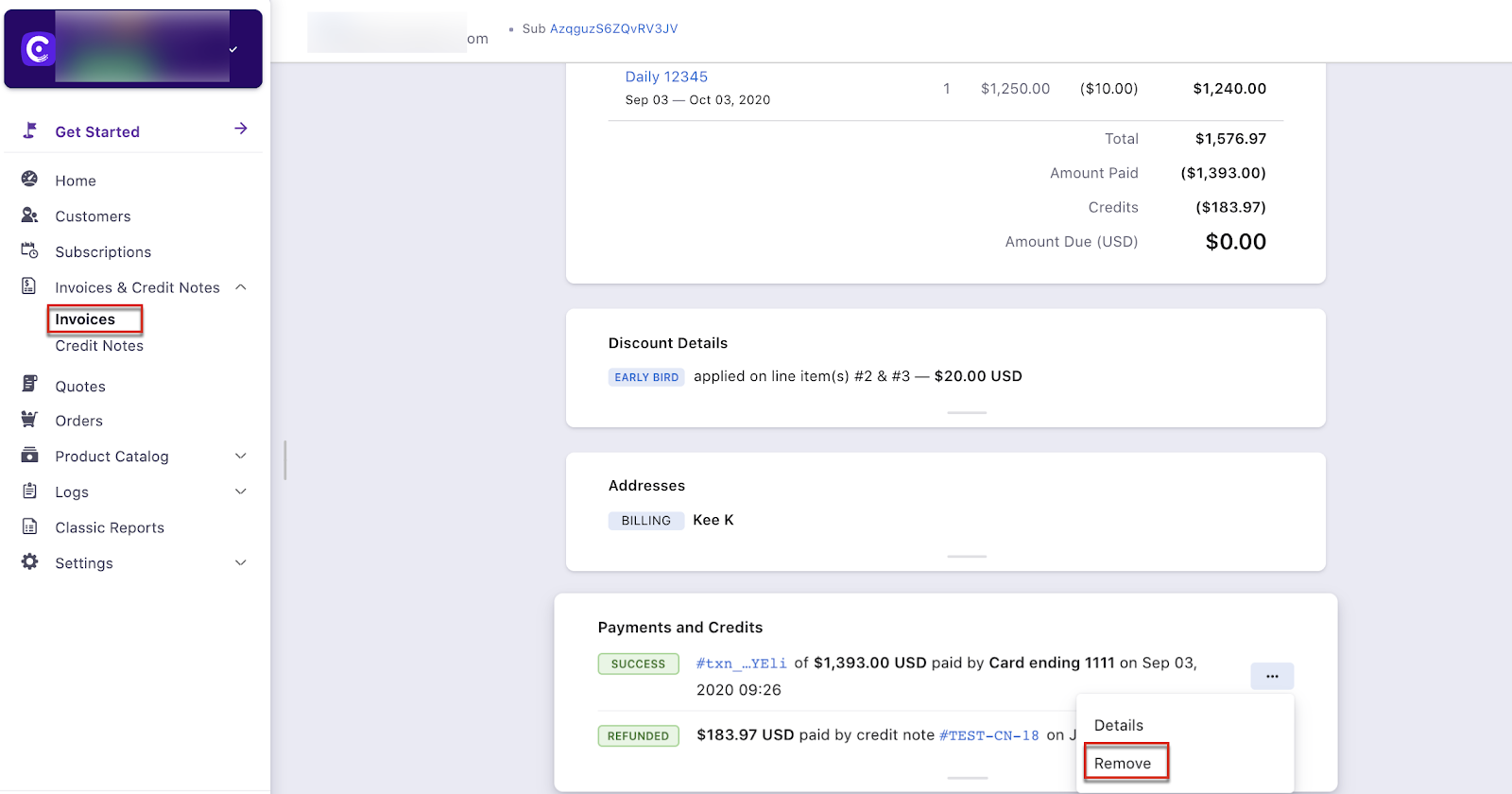Click the Invoices & Credit Notes icon
The height and width of the screenshot is (794, 1512).
[x=29, y=285]
